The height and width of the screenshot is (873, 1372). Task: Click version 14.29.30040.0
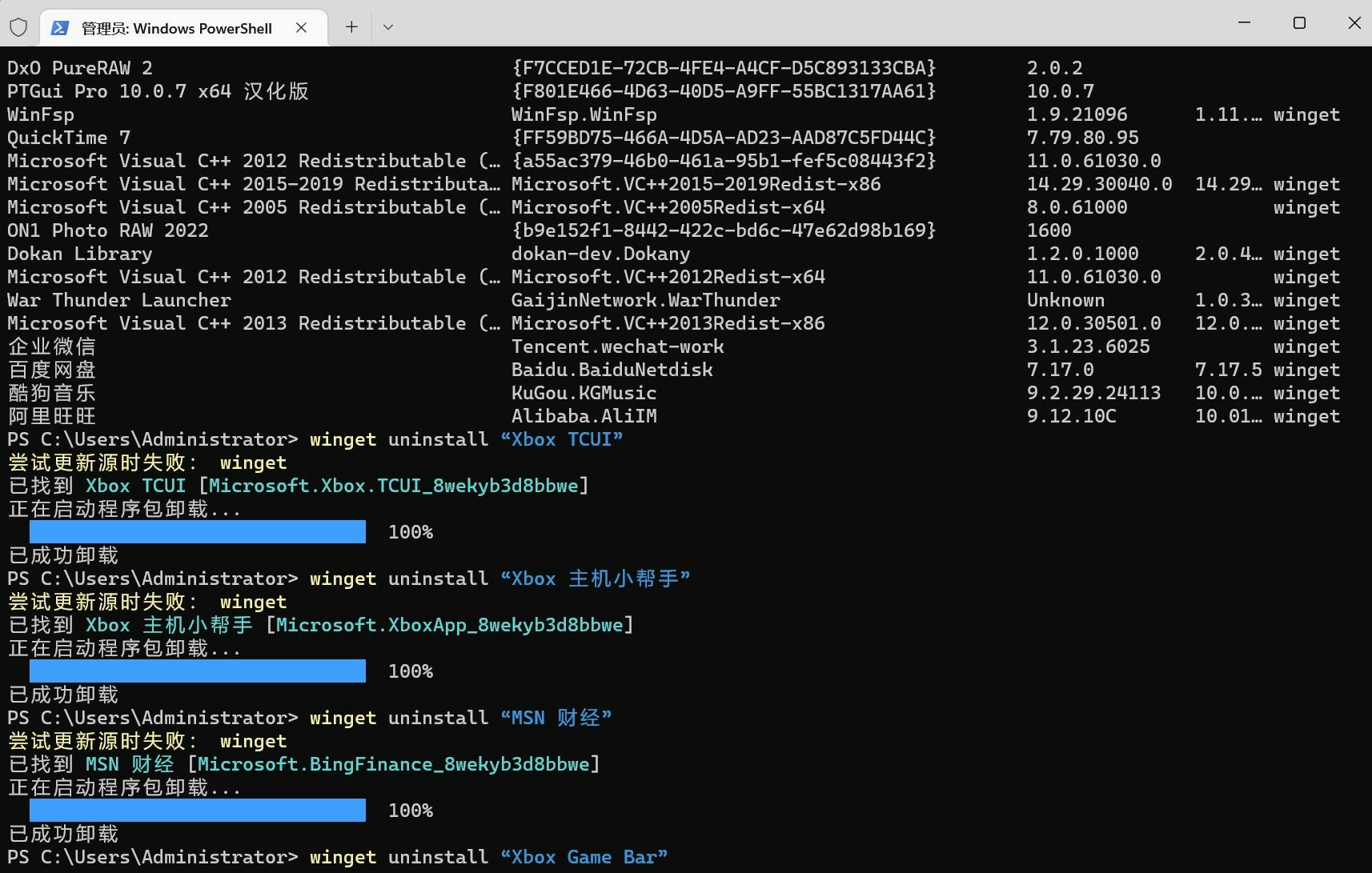click(x=1100, y=184)
